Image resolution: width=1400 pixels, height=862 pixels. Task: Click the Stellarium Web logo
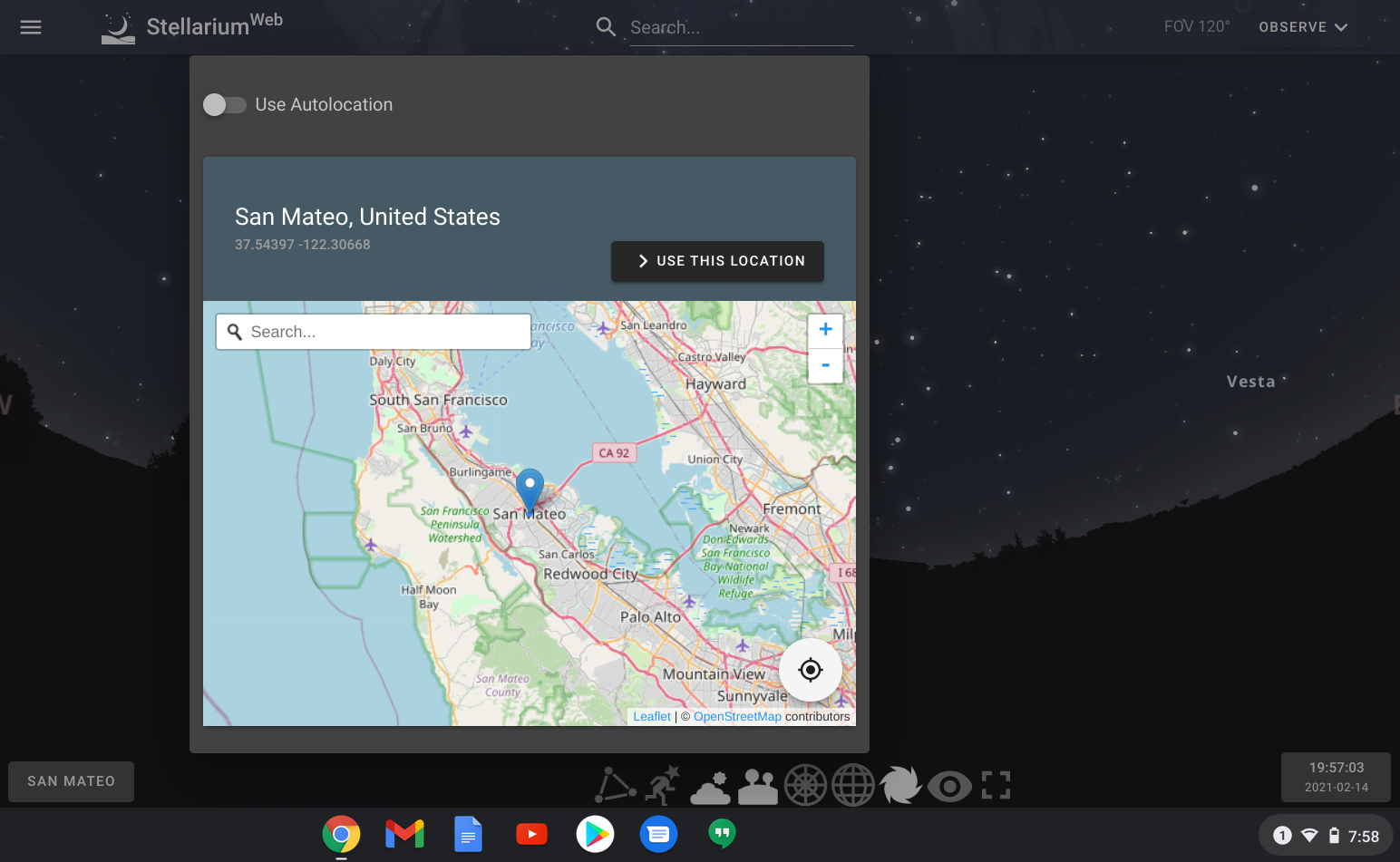[x=191, y=27]
